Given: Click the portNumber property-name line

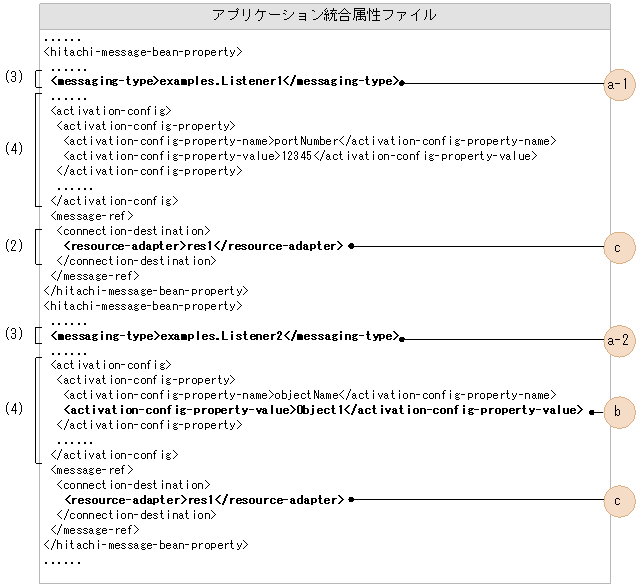Looking at the screenshot, I should click(309, 141).
